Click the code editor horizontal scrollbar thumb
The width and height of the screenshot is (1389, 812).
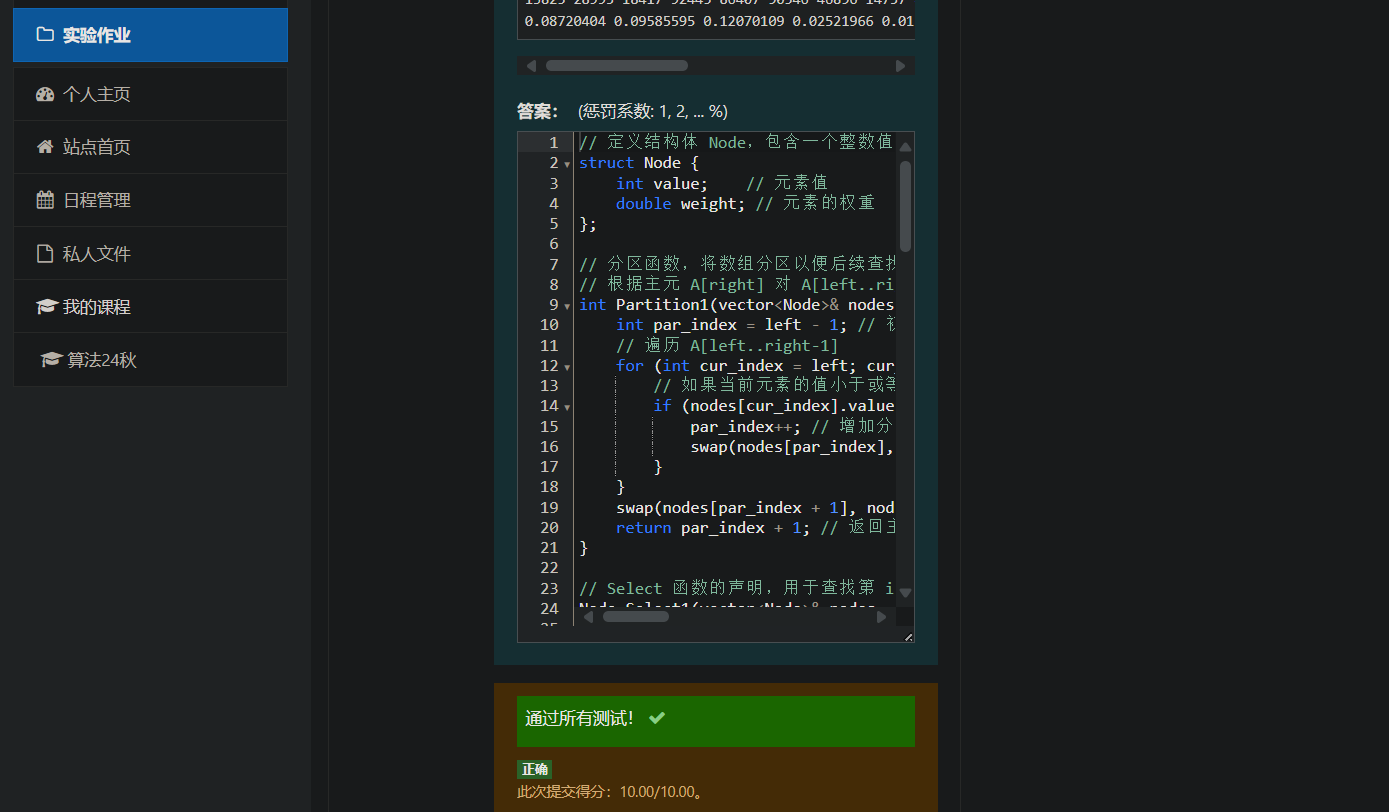[x=635, y=617]
